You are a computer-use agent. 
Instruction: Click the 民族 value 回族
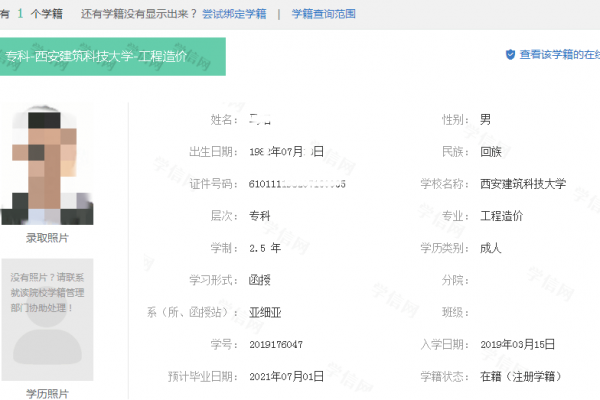coord(491,152)
